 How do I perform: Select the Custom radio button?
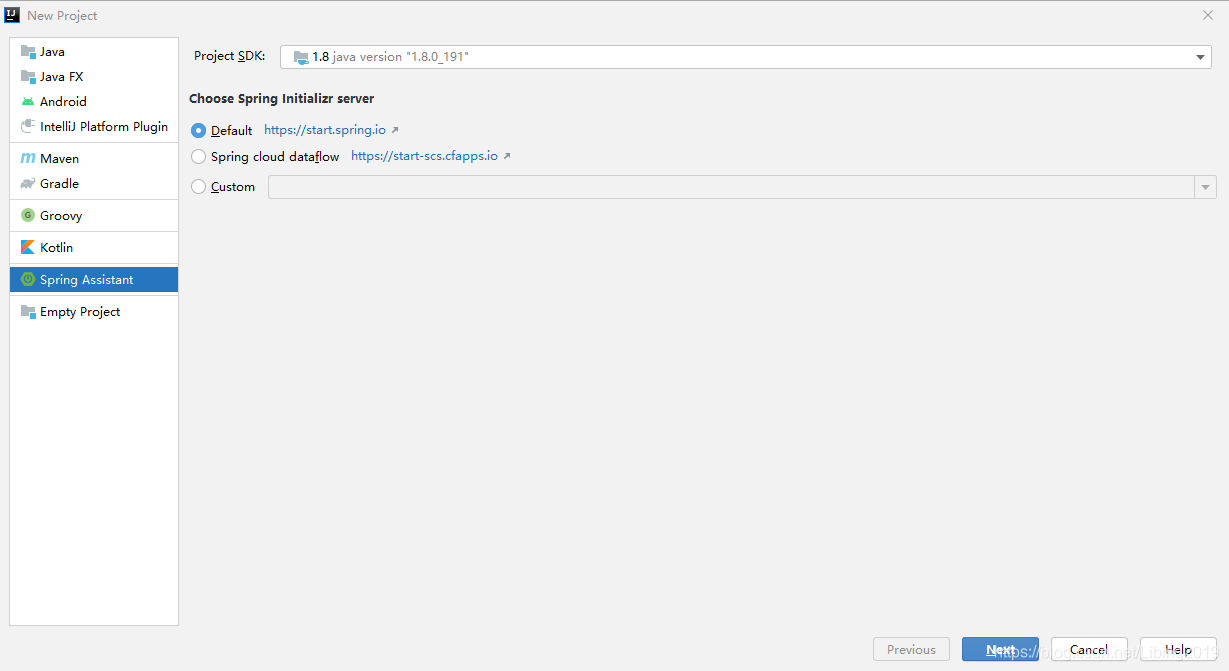(198, 187)
